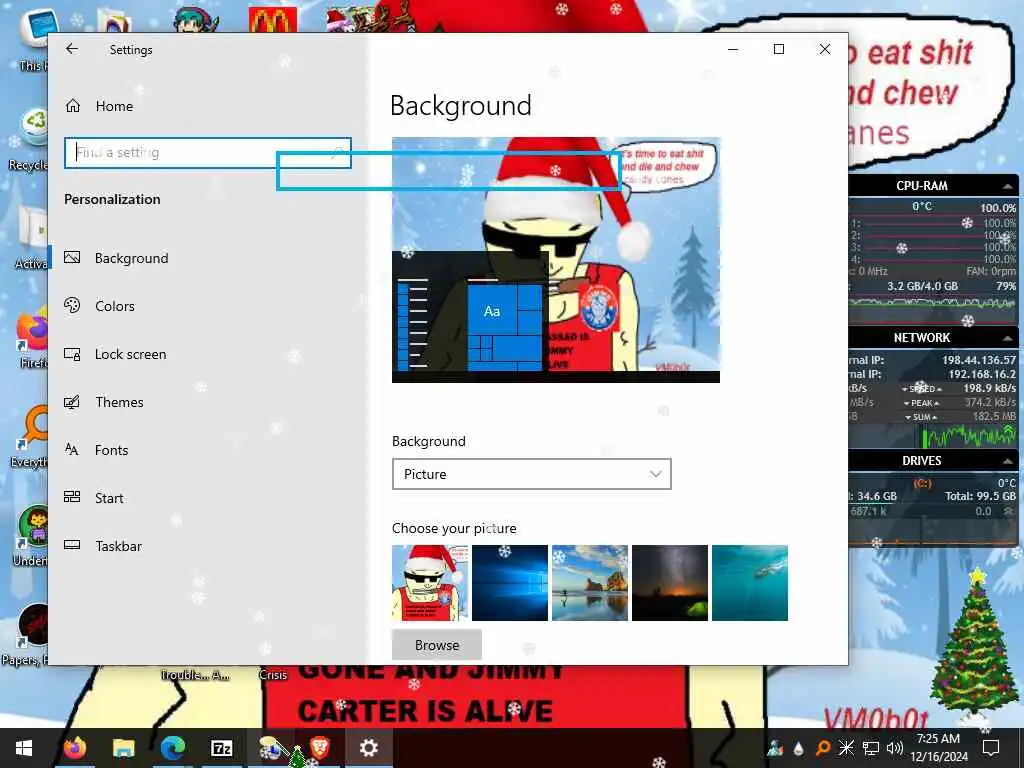Click the orange magnifier Everything tray icon

tap(822, 748)
